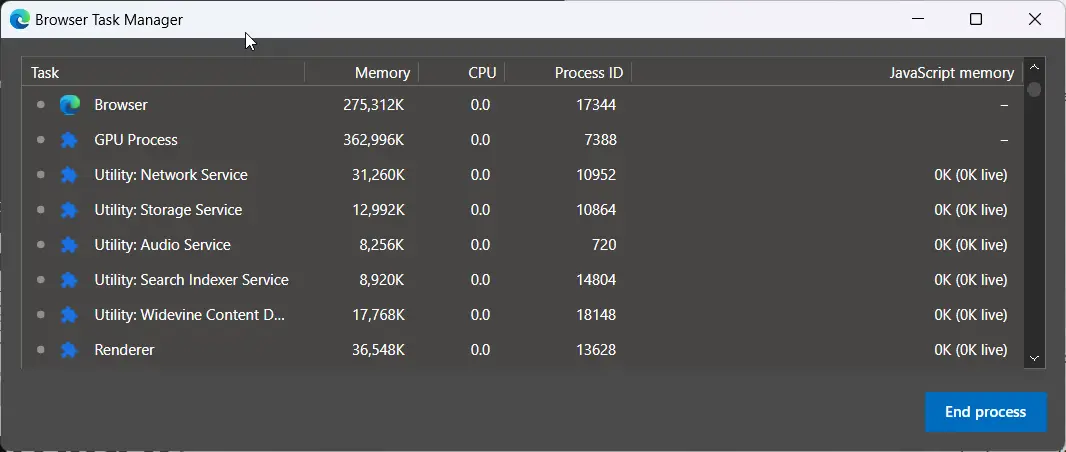This screenshot has width=1066, height=452.
Task: Click the Renderer row puzzle icon
Action: coord(69,350)
